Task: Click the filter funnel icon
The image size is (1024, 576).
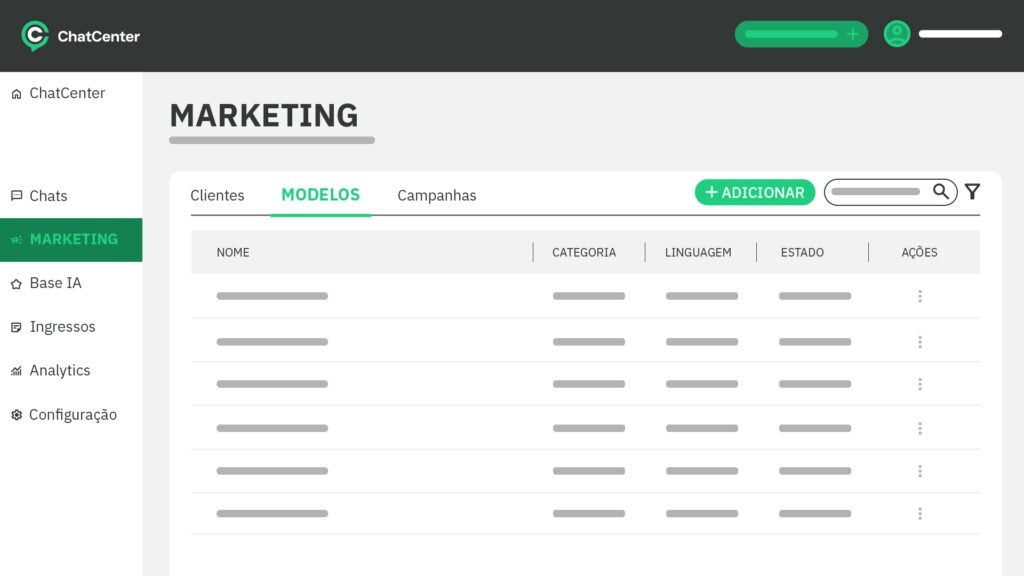Action: click(x=972, y=192)
